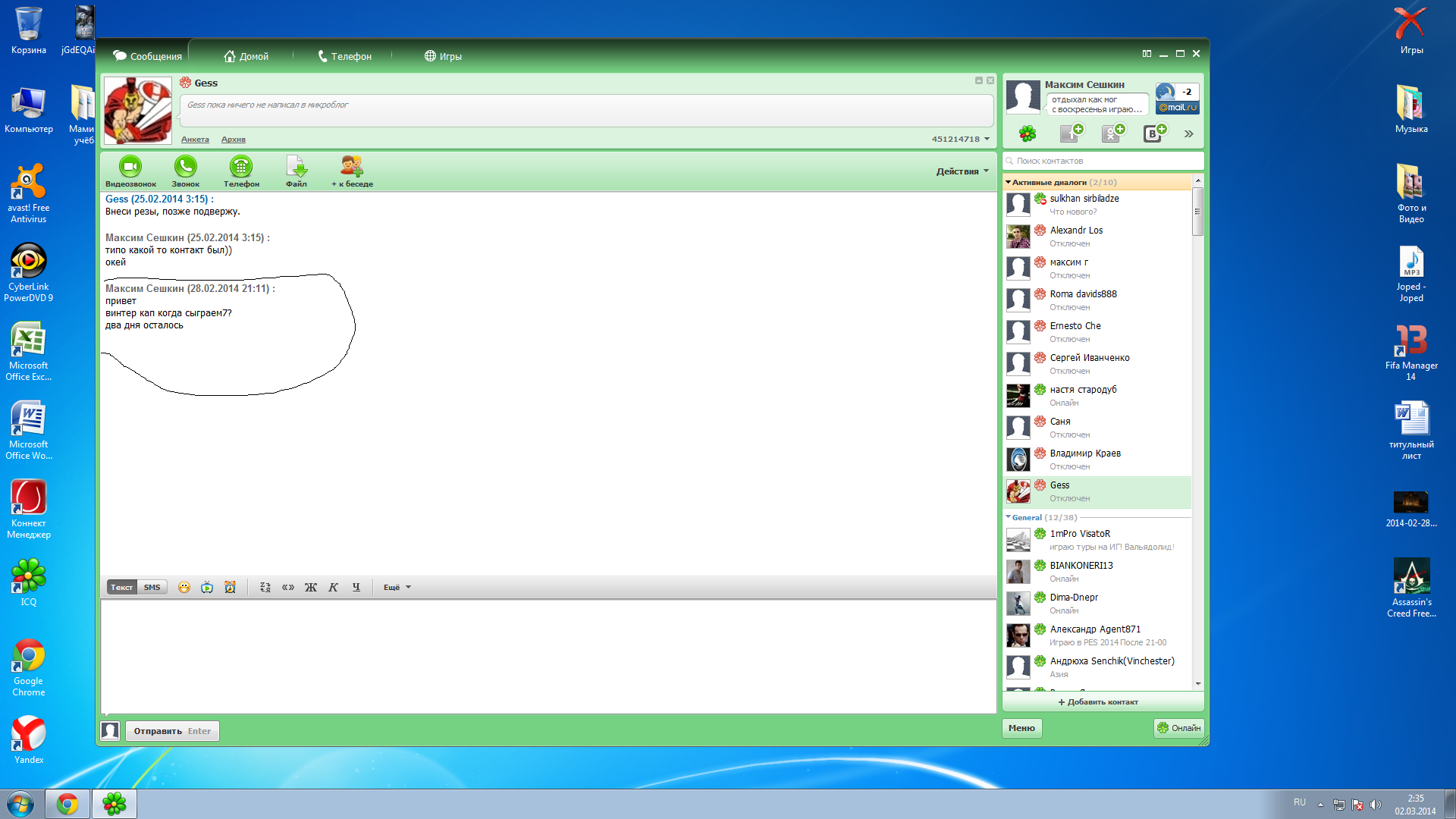The width and height of the screenshot is (1456, 819).
Task: Open the Fifa Manager 14 desktop icon
Action: coord(1411,352)
